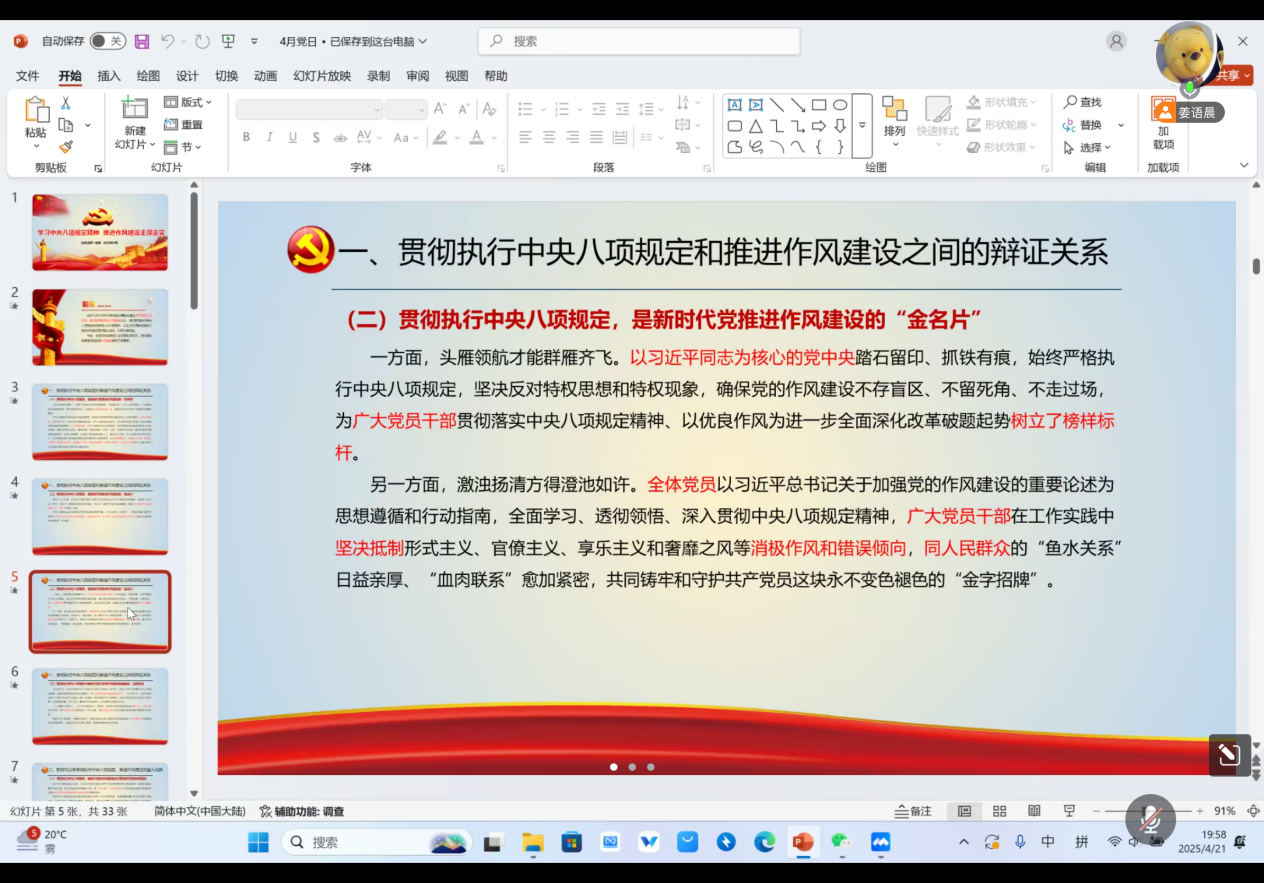Toggle Bold formatting button
This screenshot has height=883, width=1264.
pyautogui.click(x=246, y=137)
